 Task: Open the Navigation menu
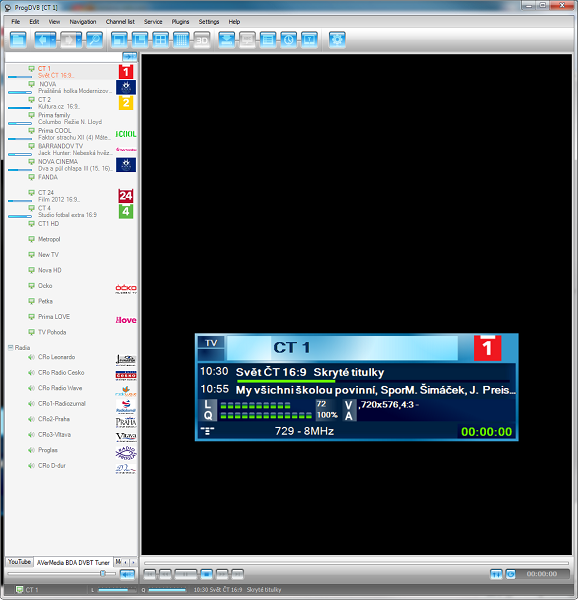pyautogui.click(x=83, y=21)
